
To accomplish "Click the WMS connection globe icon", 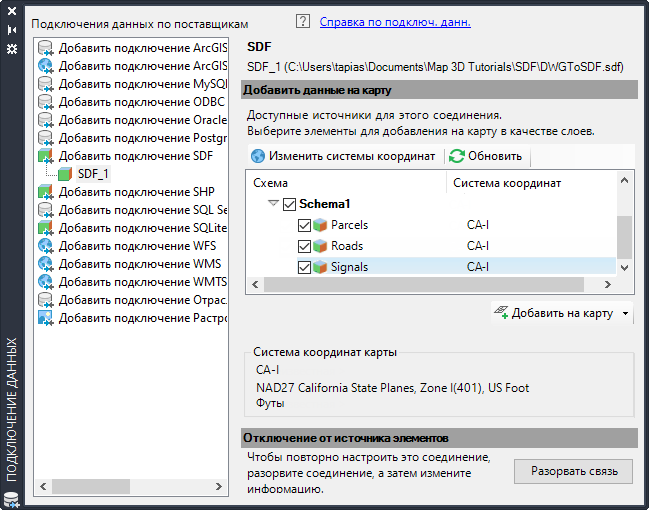I will 45,264.
